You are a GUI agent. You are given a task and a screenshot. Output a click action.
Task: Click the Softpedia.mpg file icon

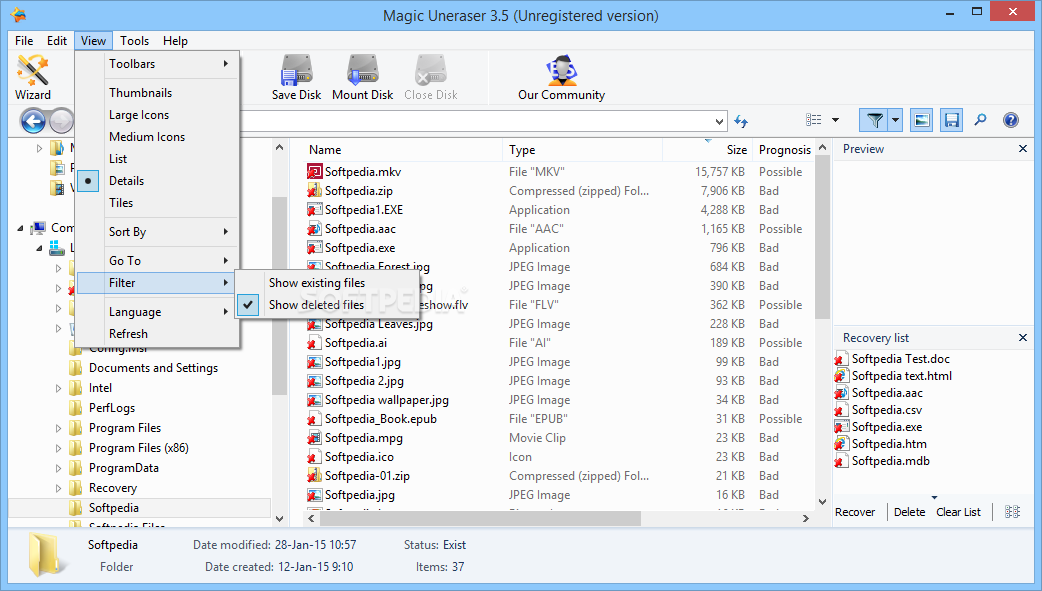click(x=314, y=438)
